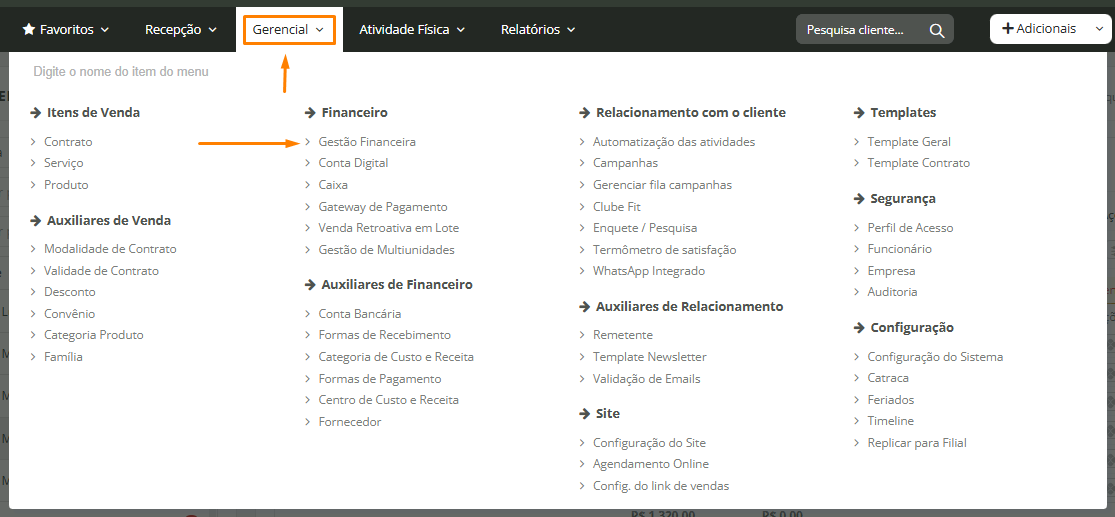Screen dimensions: 1115x517
Task: Open Categoria de Custo e Receita
Action: click(396, 357)
